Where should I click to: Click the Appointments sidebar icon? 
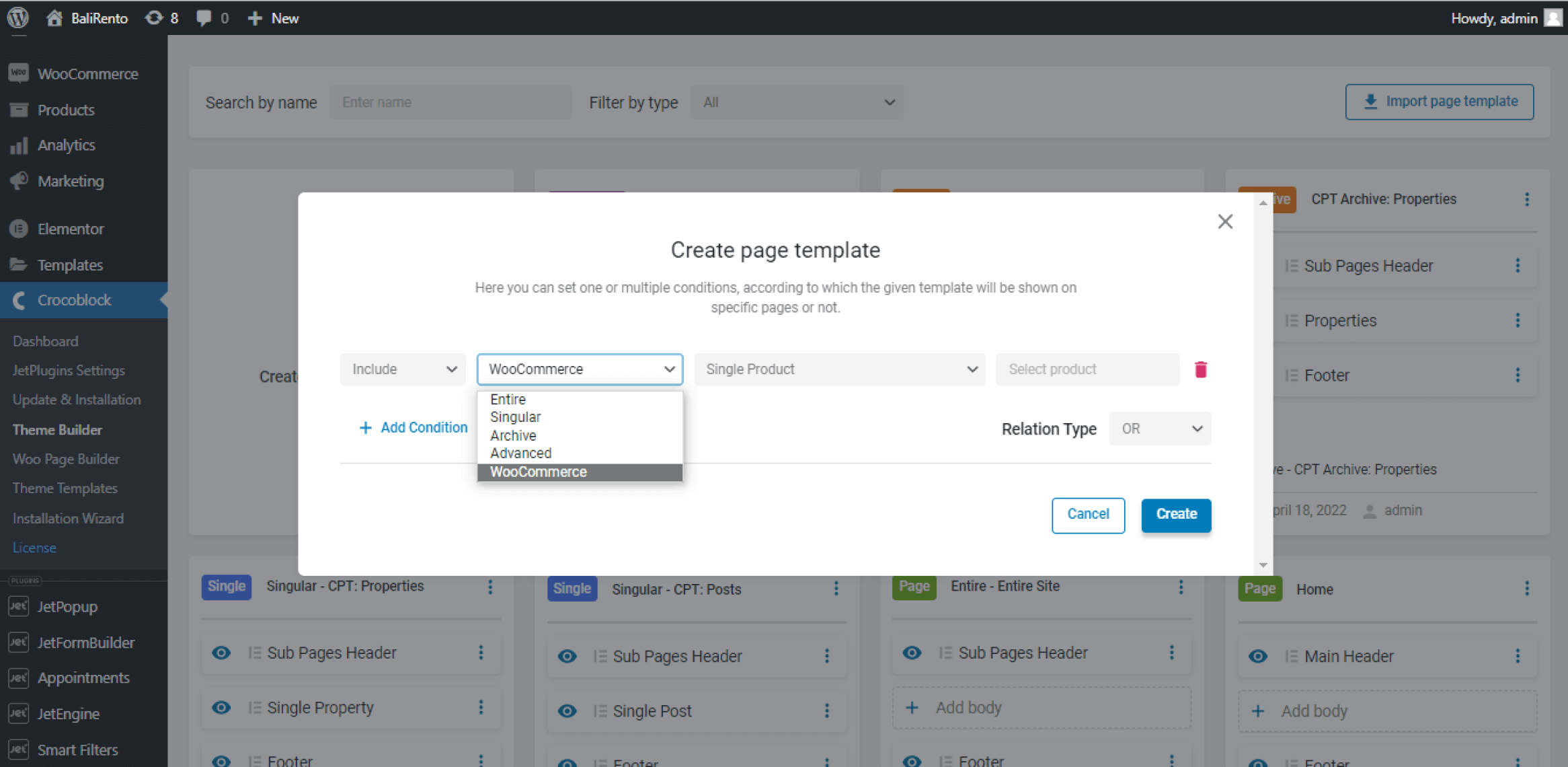click(x=18, y=678)
